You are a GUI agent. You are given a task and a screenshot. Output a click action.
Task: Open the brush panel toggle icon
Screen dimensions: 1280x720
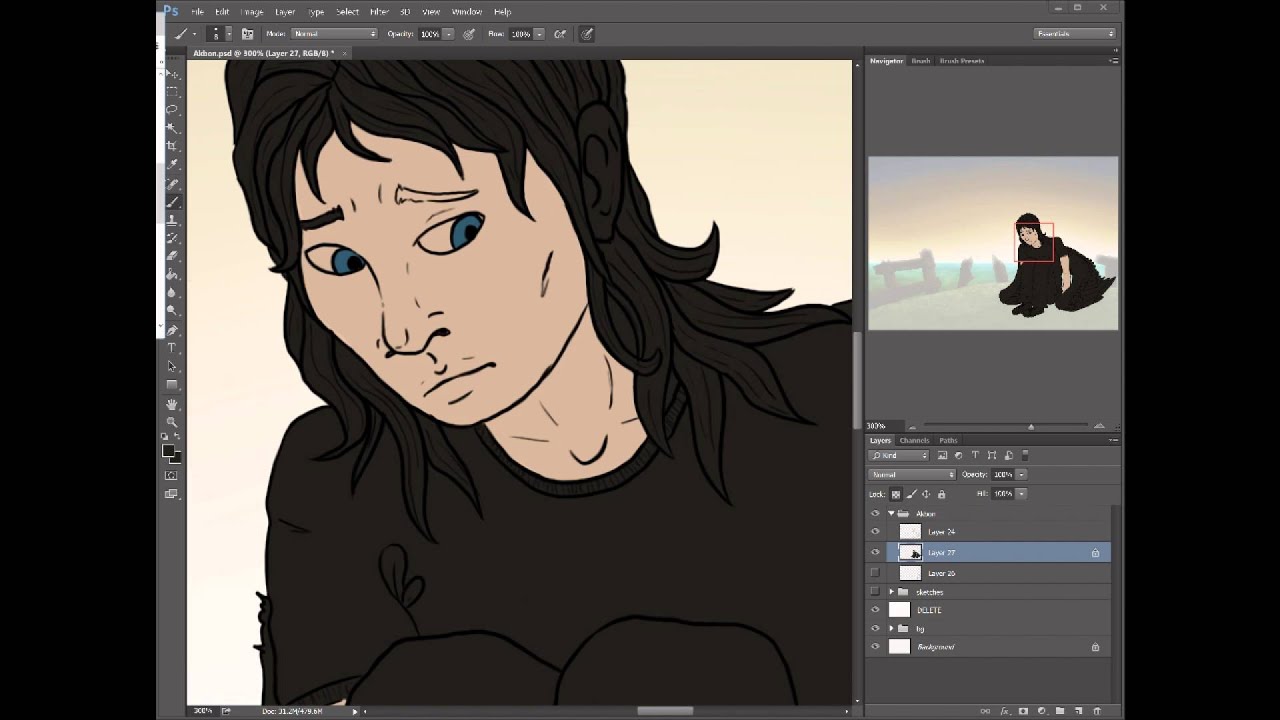[x=247, y=34]
